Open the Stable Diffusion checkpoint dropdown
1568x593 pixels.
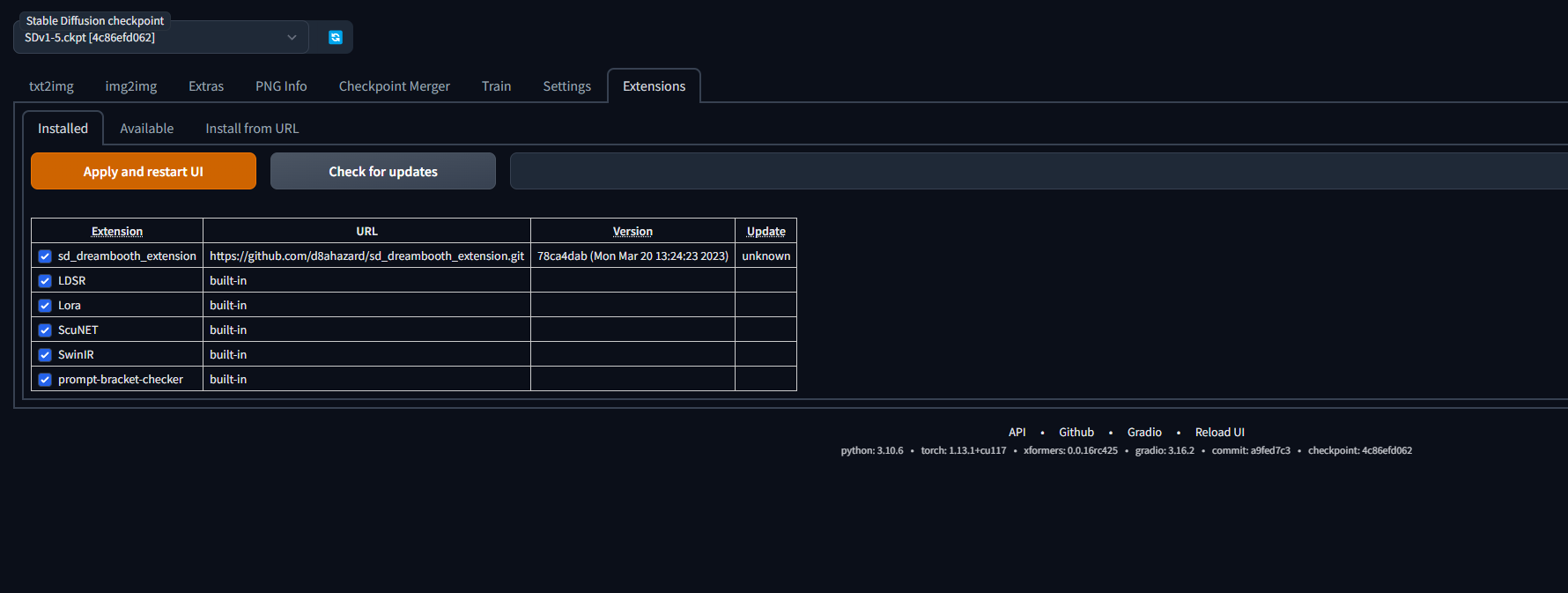tap(161, 37)
